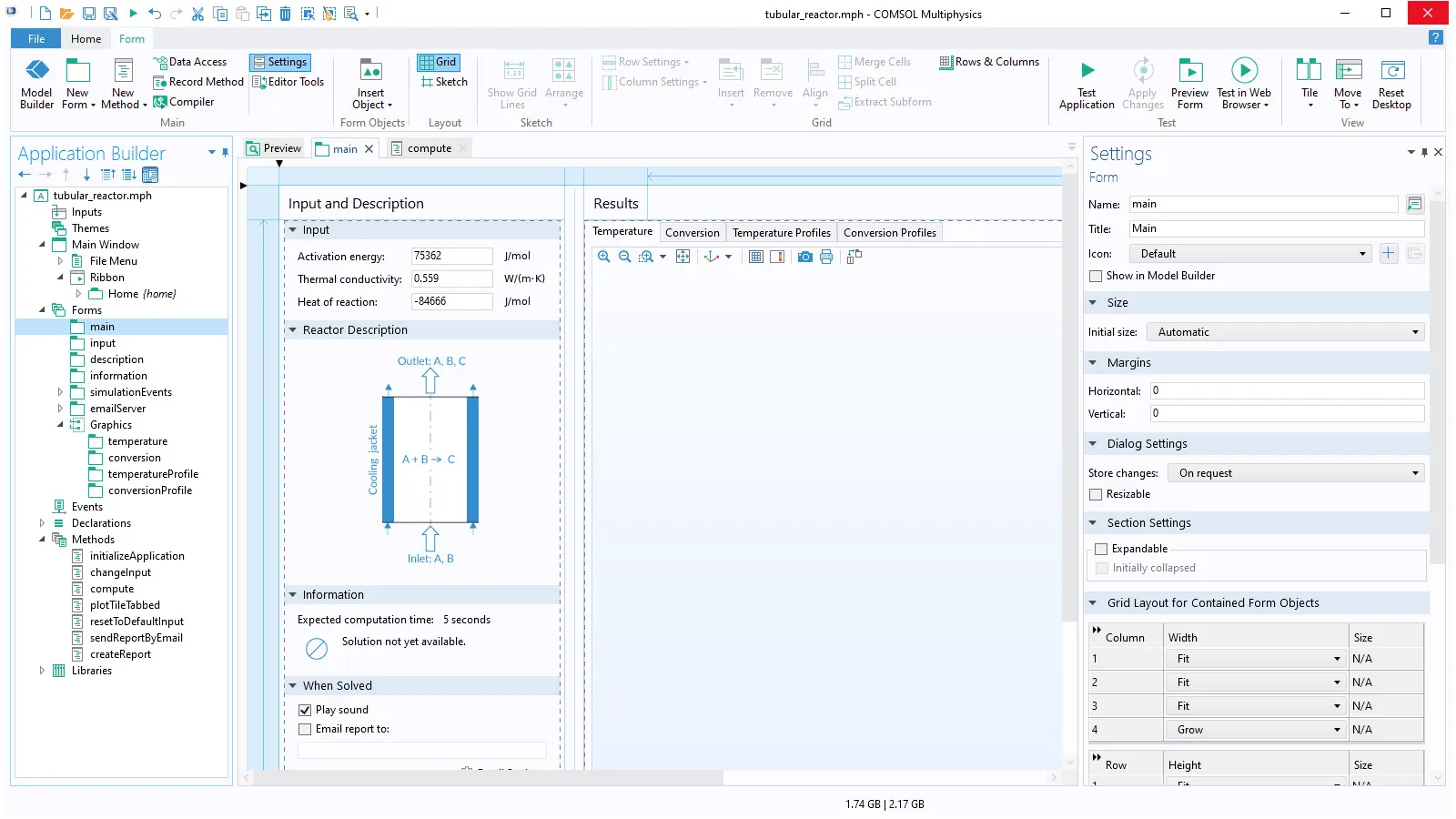The width and height of the screenshot is (1456, 819).
Task: Switch to the Home ribbon tab
Action: click(x=86, y=39)
